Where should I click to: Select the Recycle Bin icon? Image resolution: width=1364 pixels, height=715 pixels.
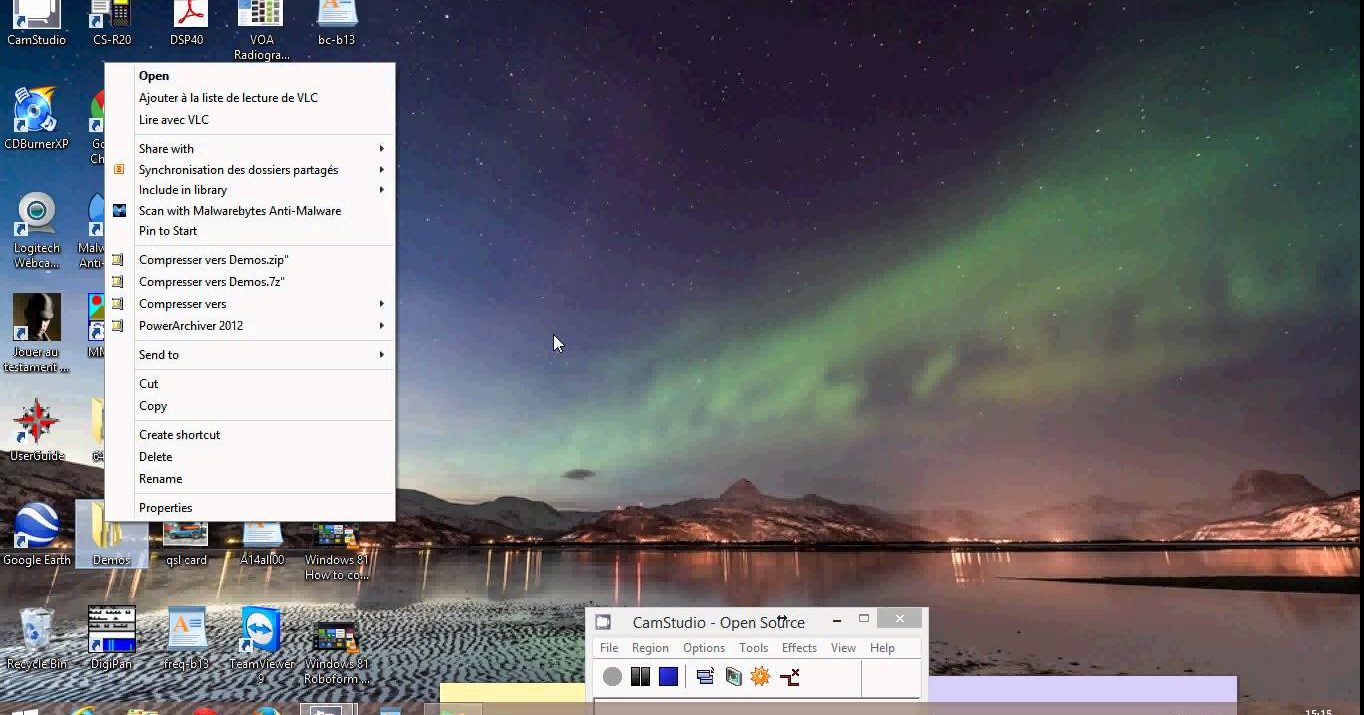(37, 631)
